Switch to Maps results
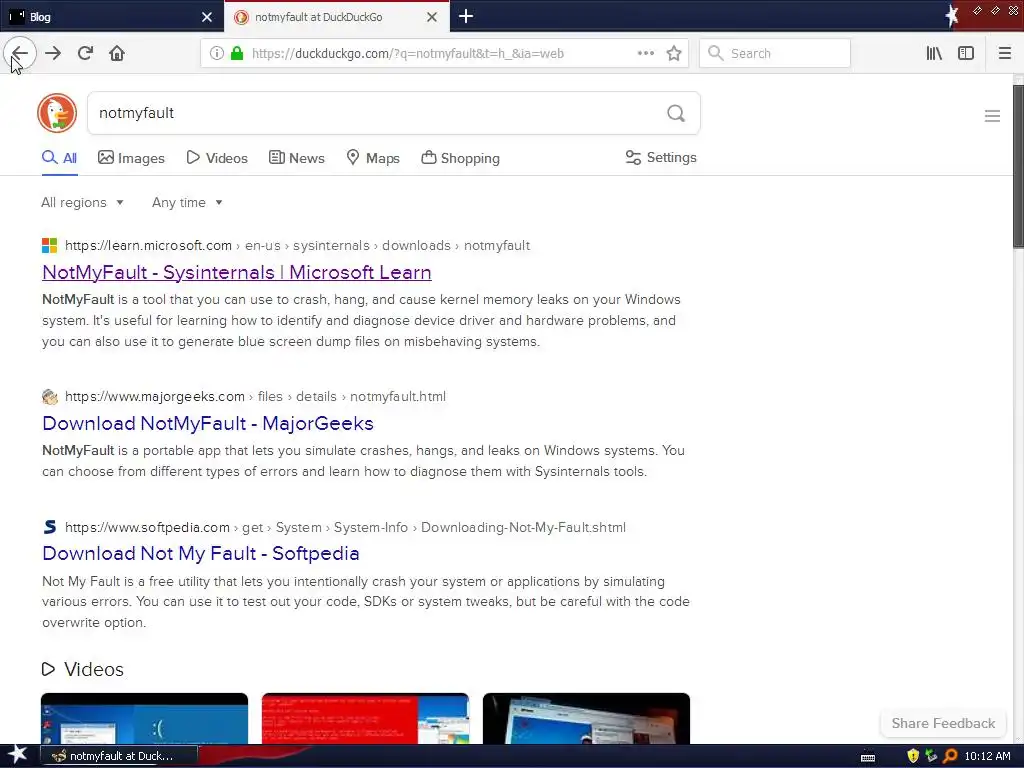1024x768 pixels. 372,158
